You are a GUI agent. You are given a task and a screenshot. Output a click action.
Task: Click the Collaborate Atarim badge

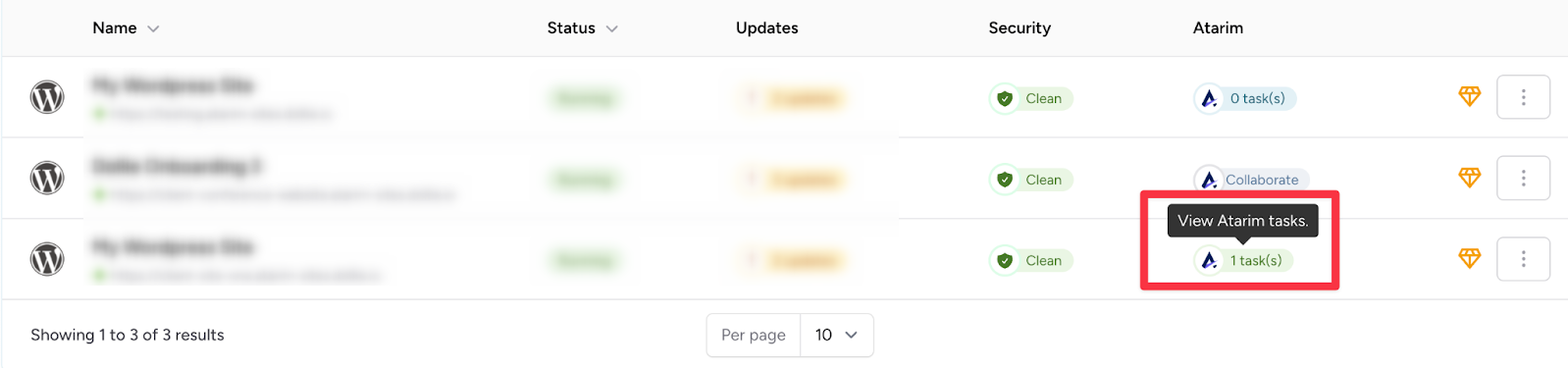[x=1251, y=180]
